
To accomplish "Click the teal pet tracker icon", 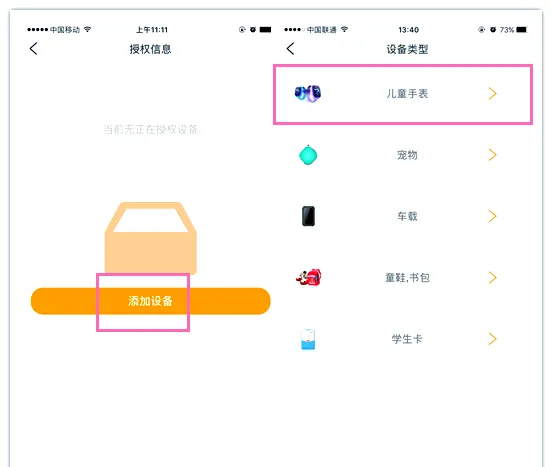I will click(x=308, y=155).
